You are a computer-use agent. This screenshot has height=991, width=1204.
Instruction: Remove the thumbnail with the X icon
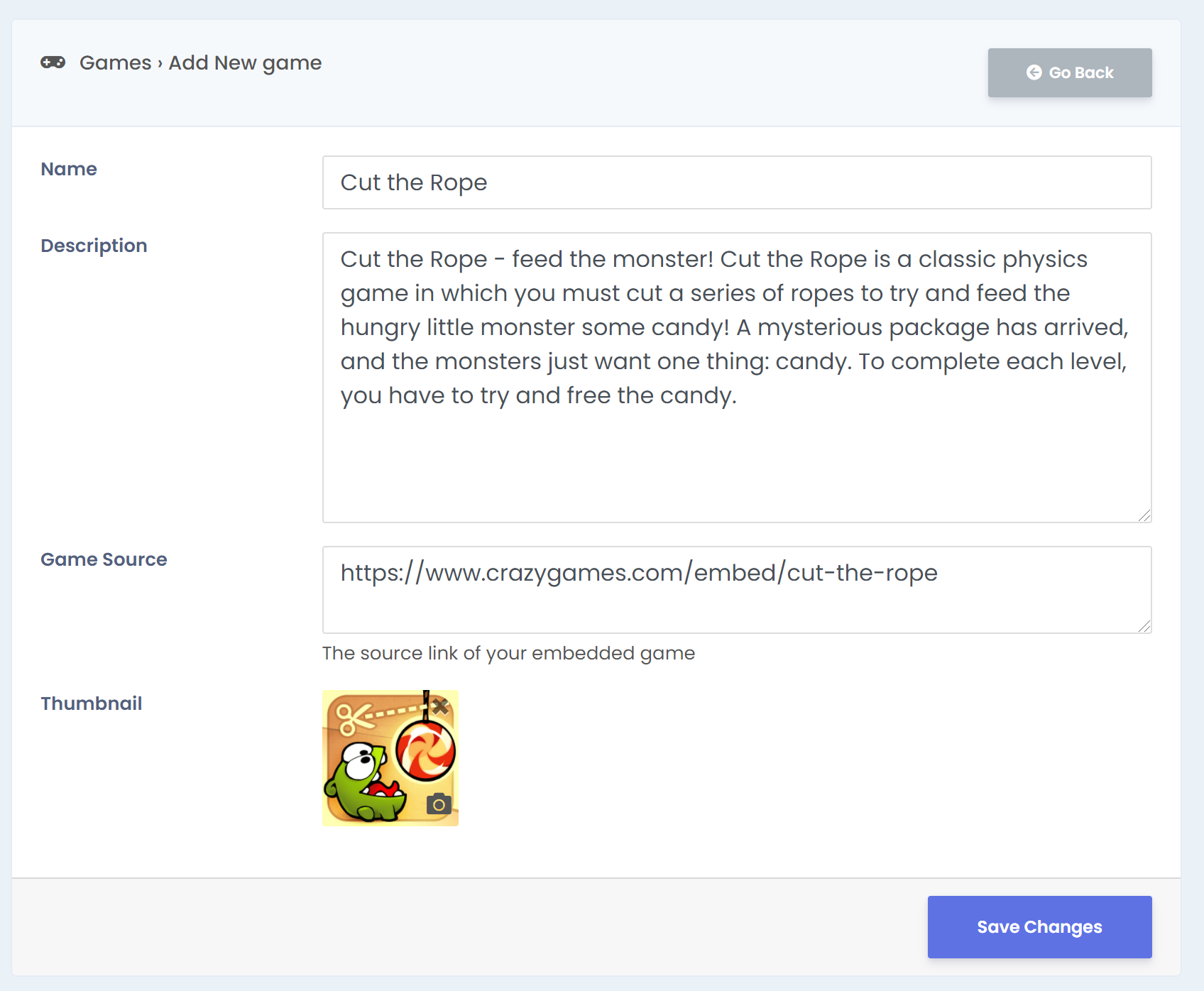coord(440,706)
